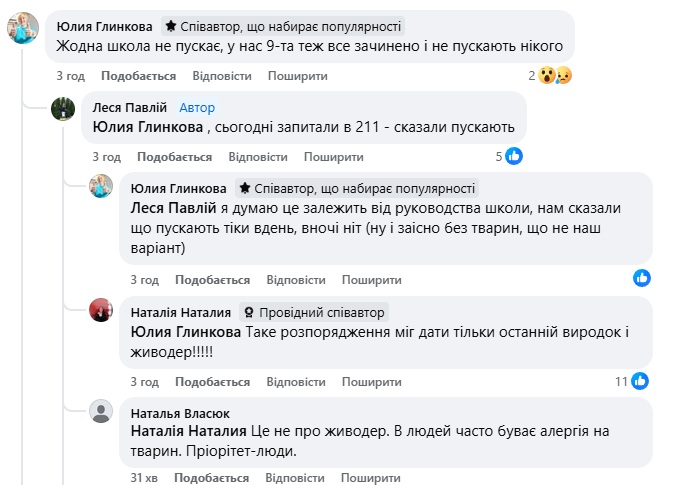Click the Автор badge next to Леся Павлій

[x=197, y=108]
